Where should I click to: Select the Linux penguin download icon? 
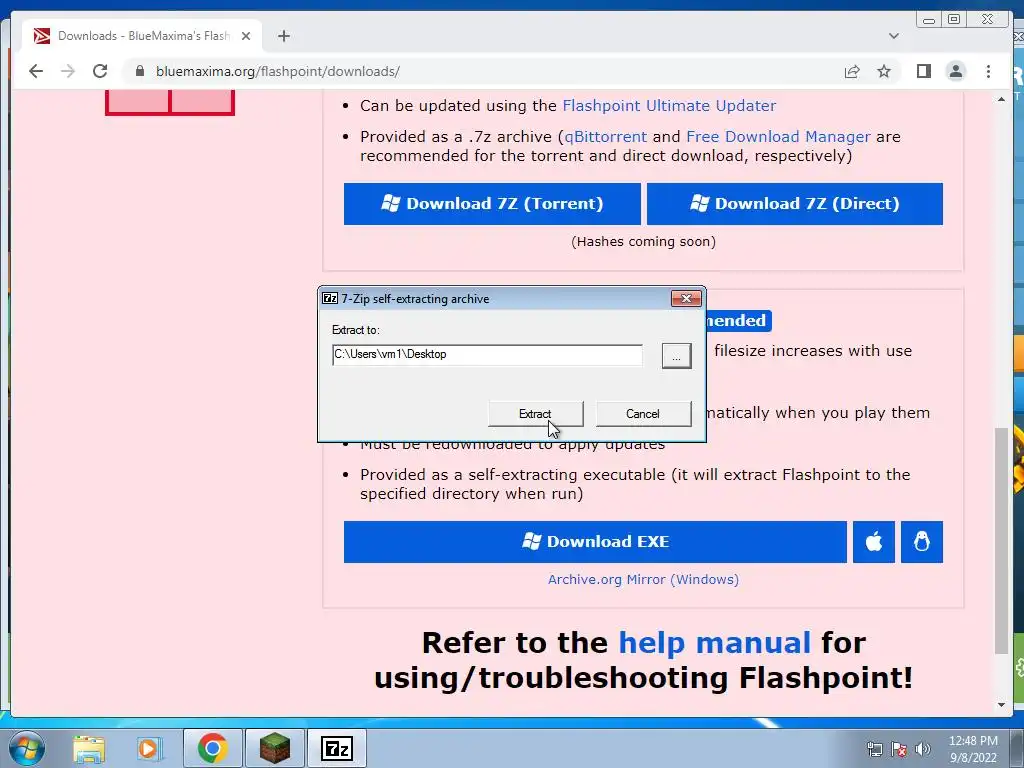(x=921, y=541)
